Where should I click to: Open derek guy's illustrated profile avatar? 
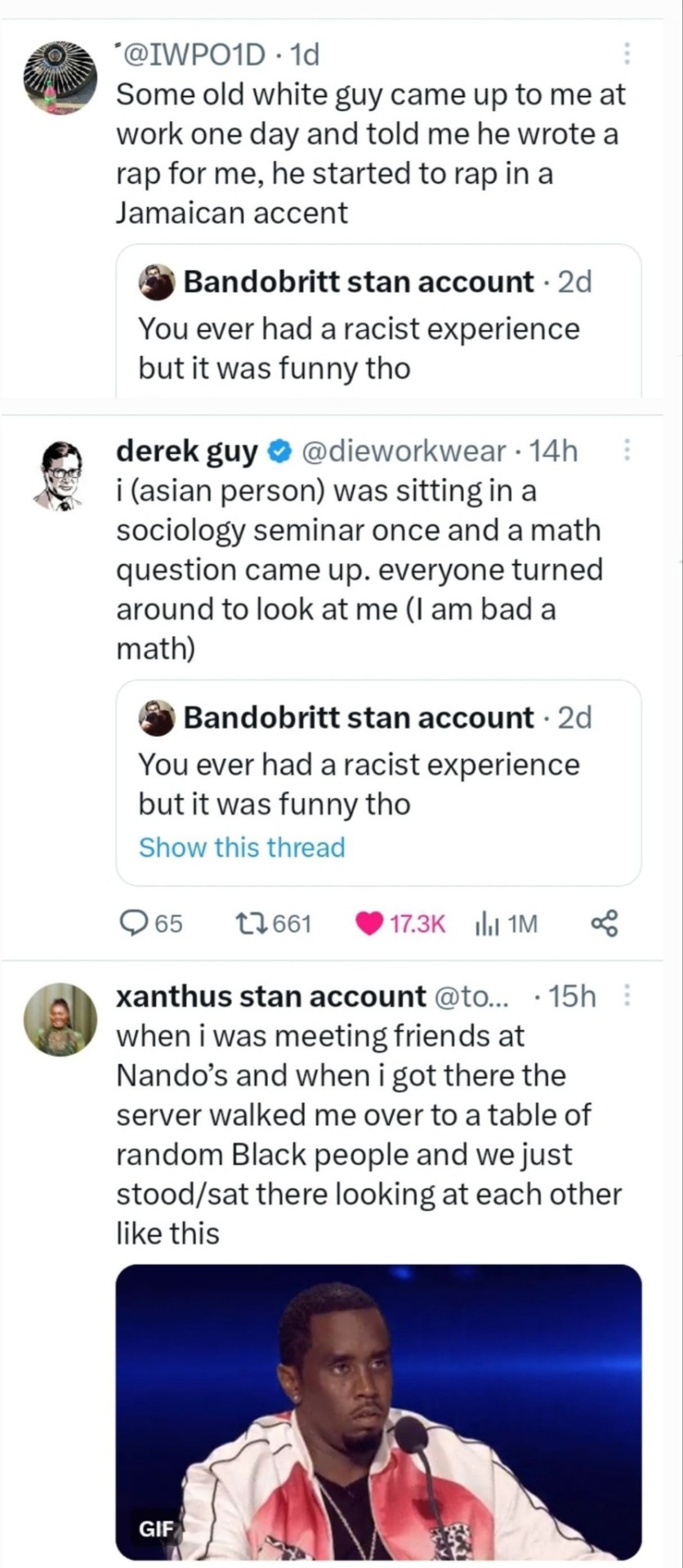click(x=60, y=475)
